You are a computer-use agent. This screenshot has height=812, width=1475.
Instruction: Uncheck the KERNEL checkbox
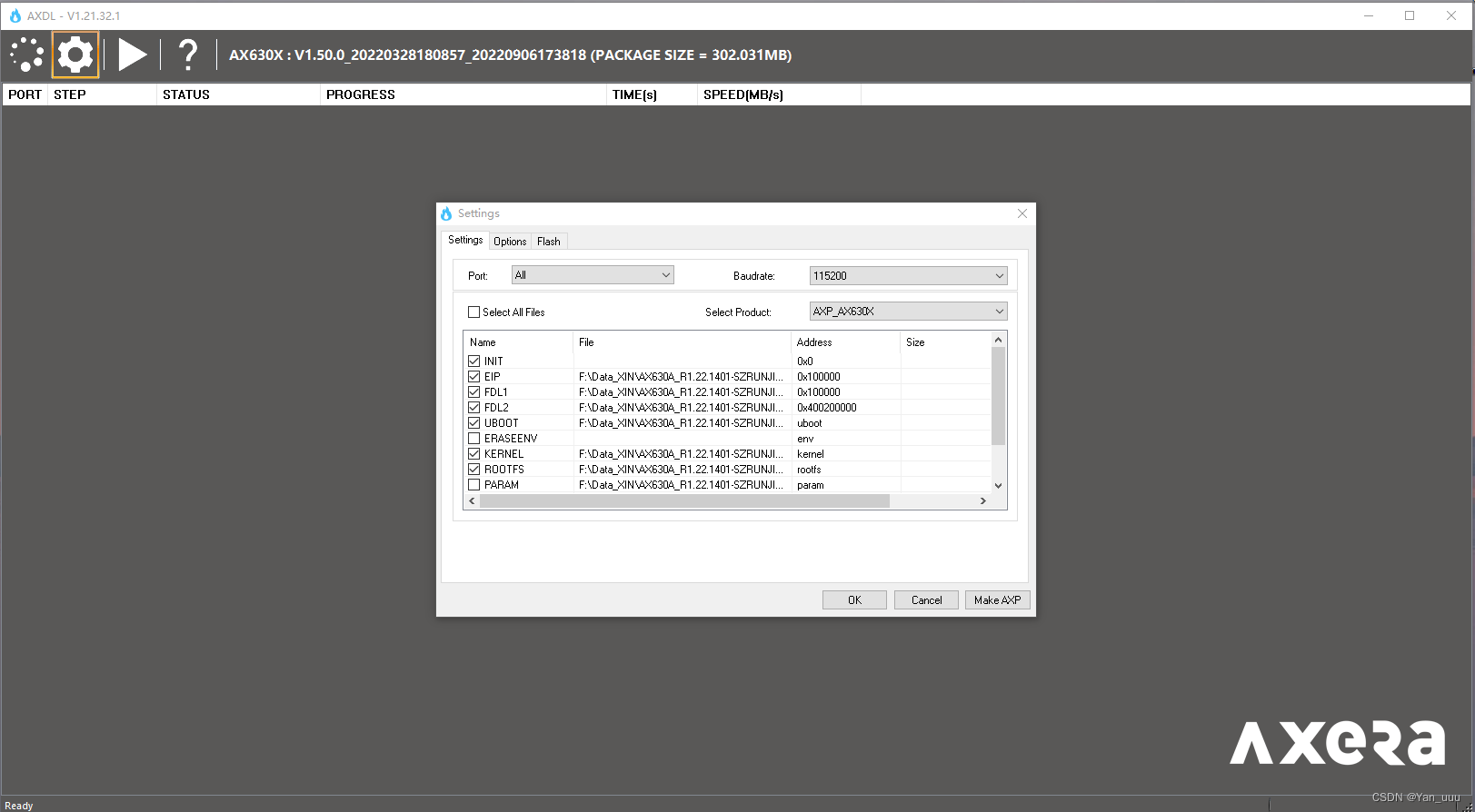tap(473, 454)
